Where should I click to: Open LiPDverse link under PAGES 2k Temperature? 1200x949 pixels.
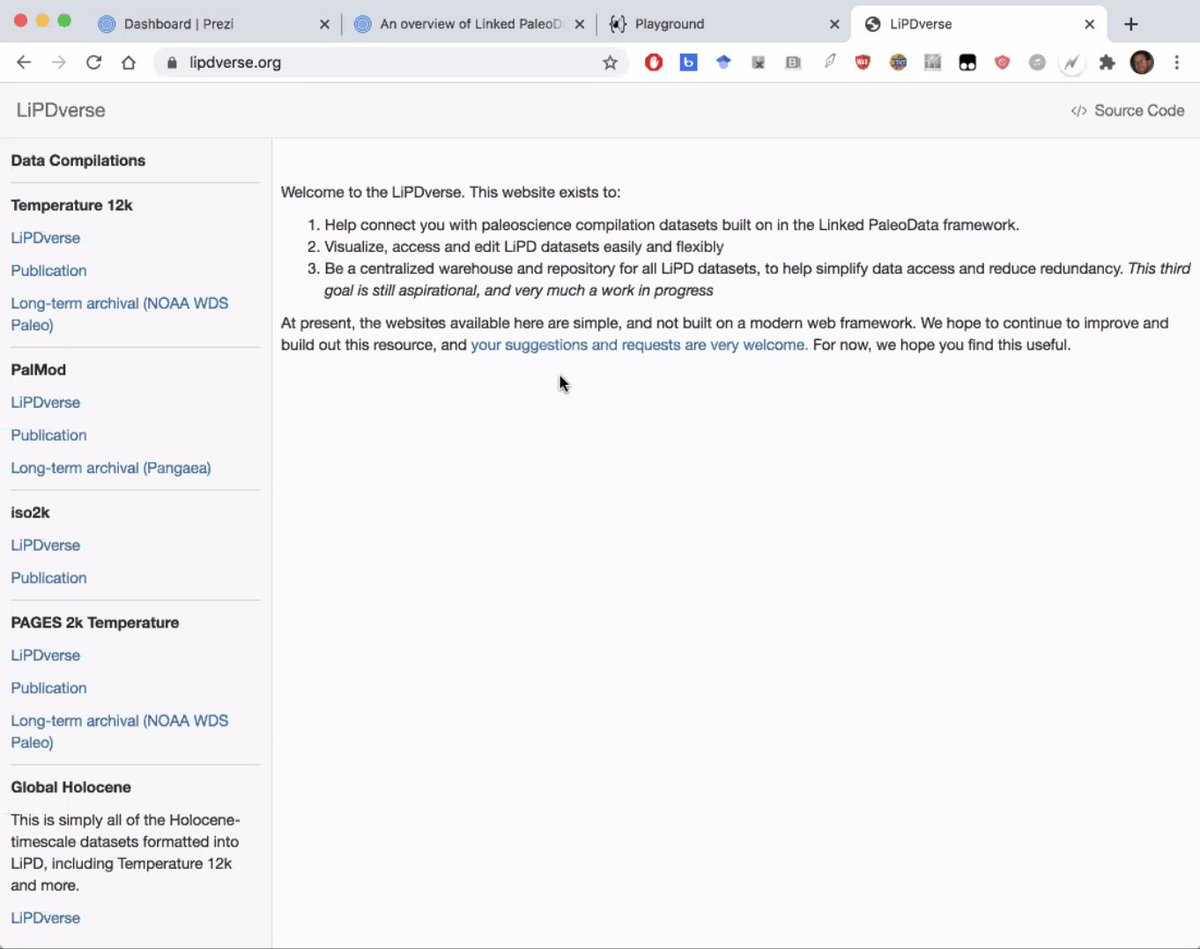click(45, 655)
